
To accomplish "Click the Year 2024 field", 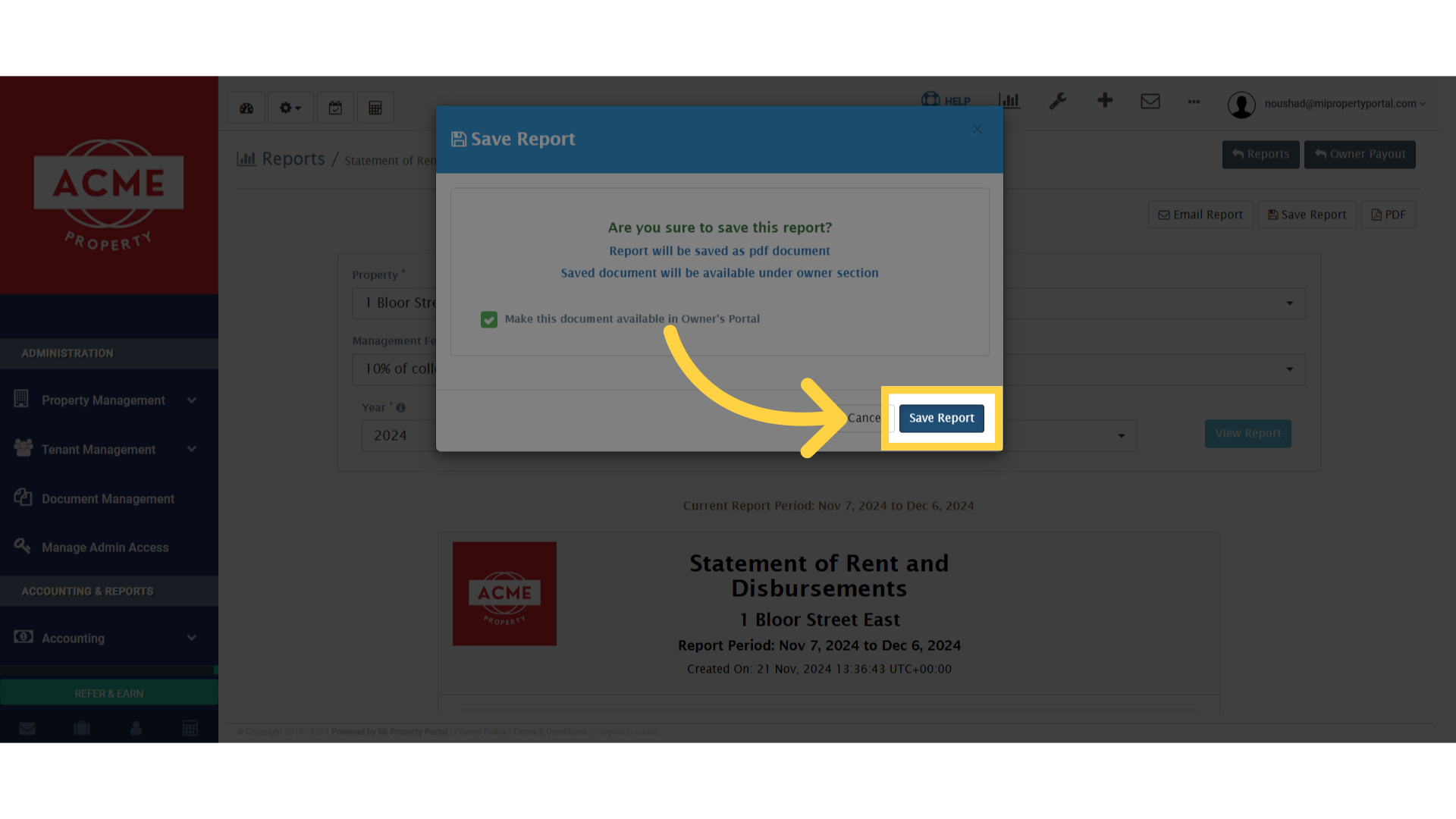I will coord(399,435).
